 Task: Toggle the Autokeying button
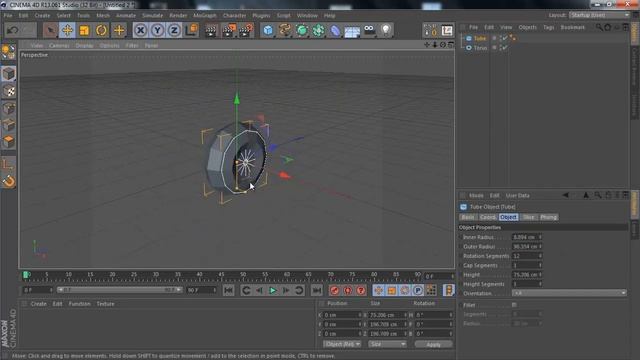pos(348,290)
